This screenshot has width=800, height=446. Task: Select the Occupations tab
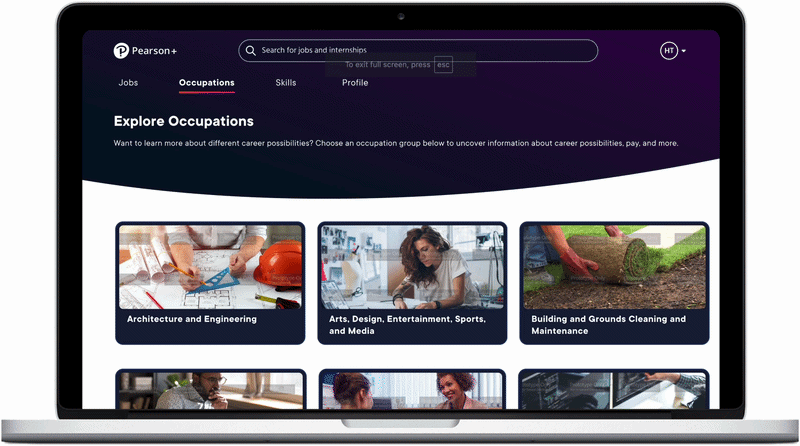207,83
